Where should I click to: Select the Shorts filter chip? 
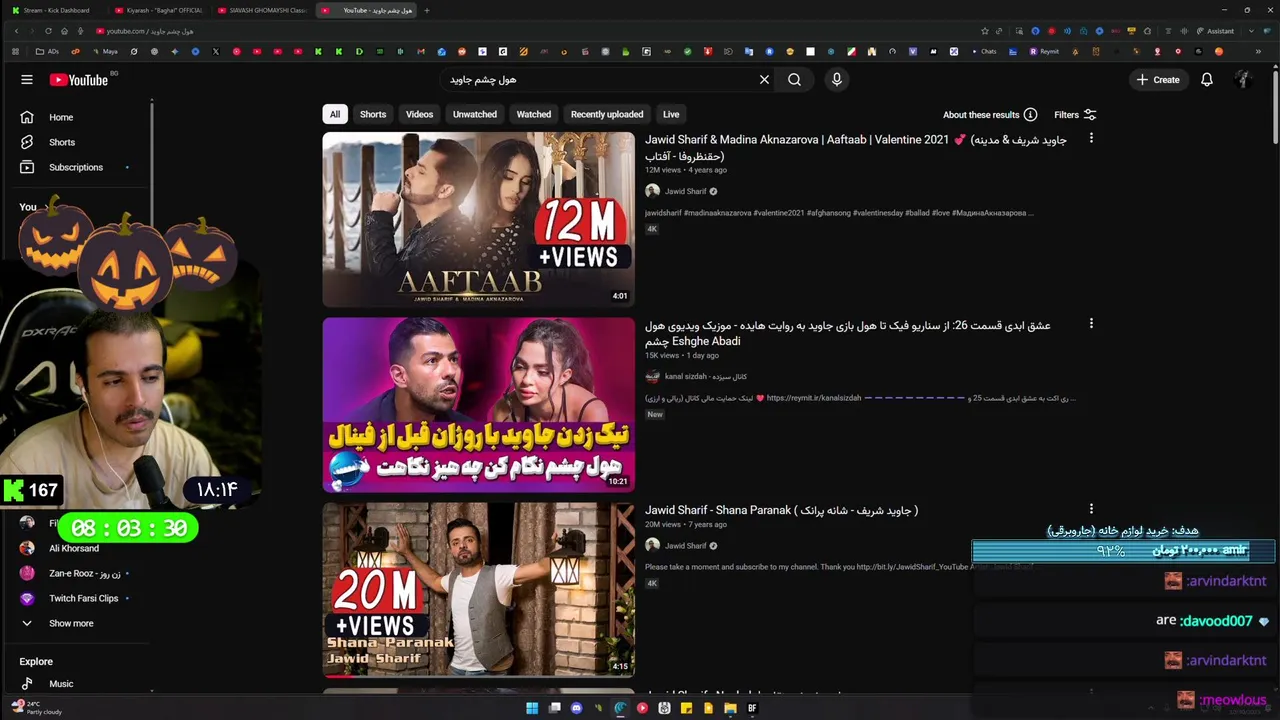click(373, 114)
